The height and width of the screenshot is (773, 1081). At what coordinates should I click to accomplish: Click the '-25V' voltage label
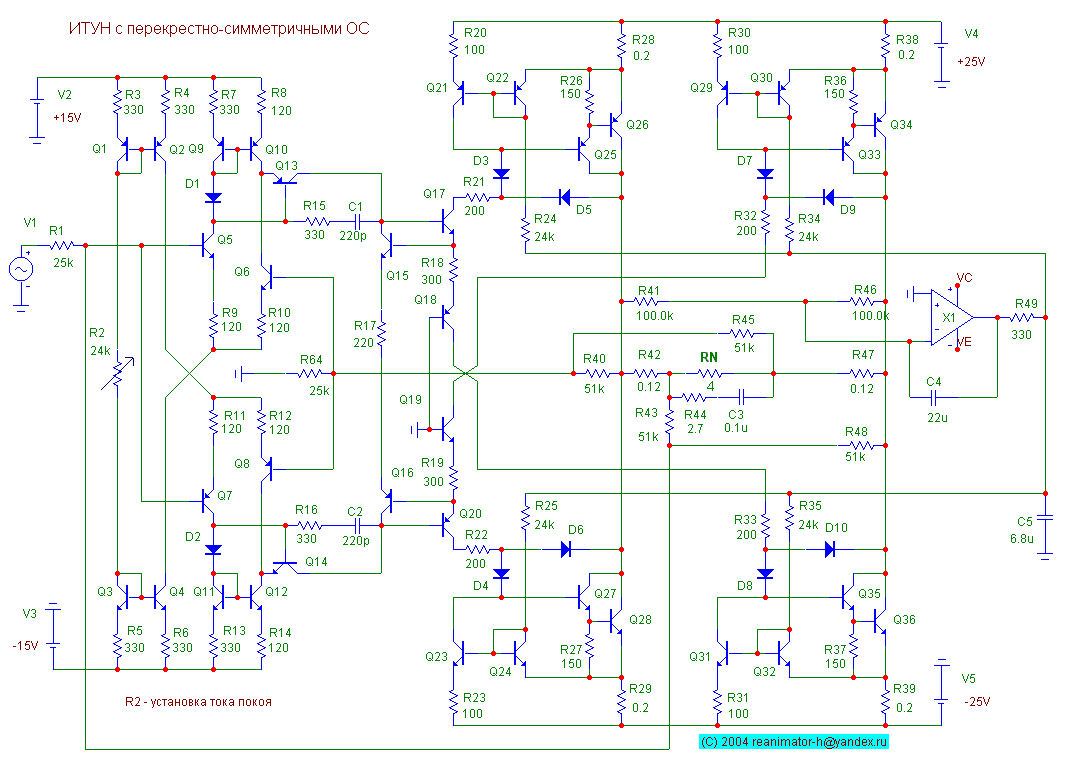pyautogui.click(x=977, y=702)
